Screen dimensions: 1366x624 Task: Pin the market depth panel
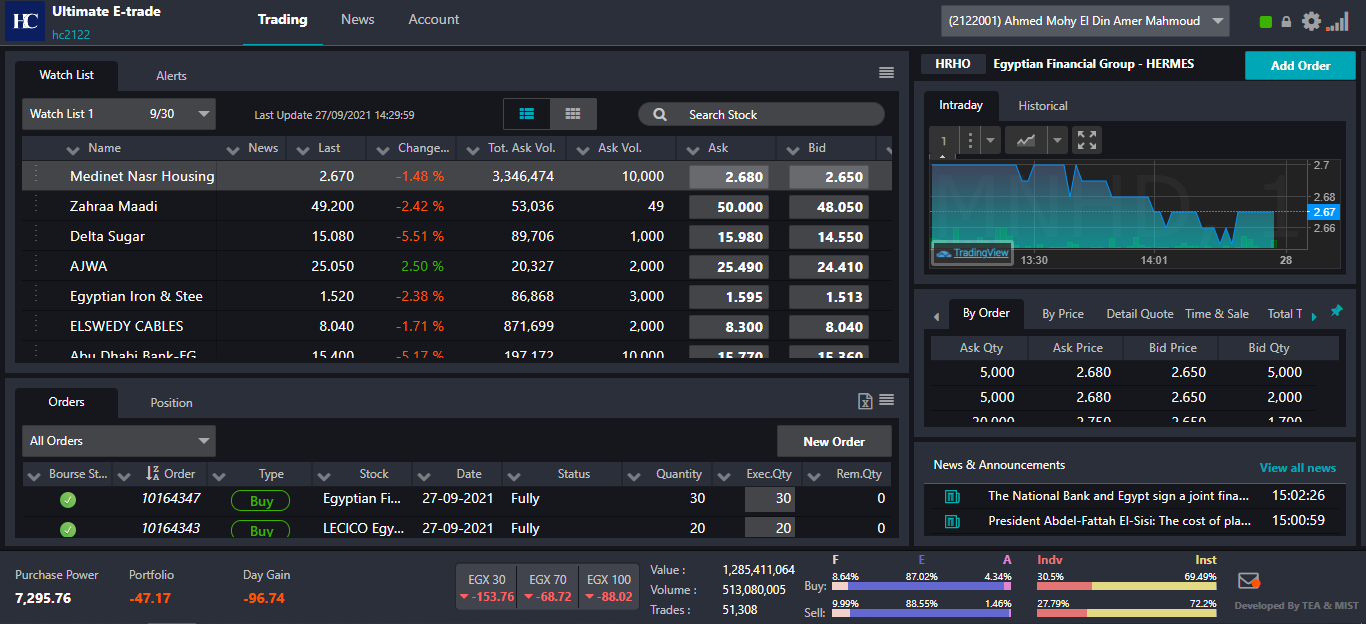tap(1336, 312)
